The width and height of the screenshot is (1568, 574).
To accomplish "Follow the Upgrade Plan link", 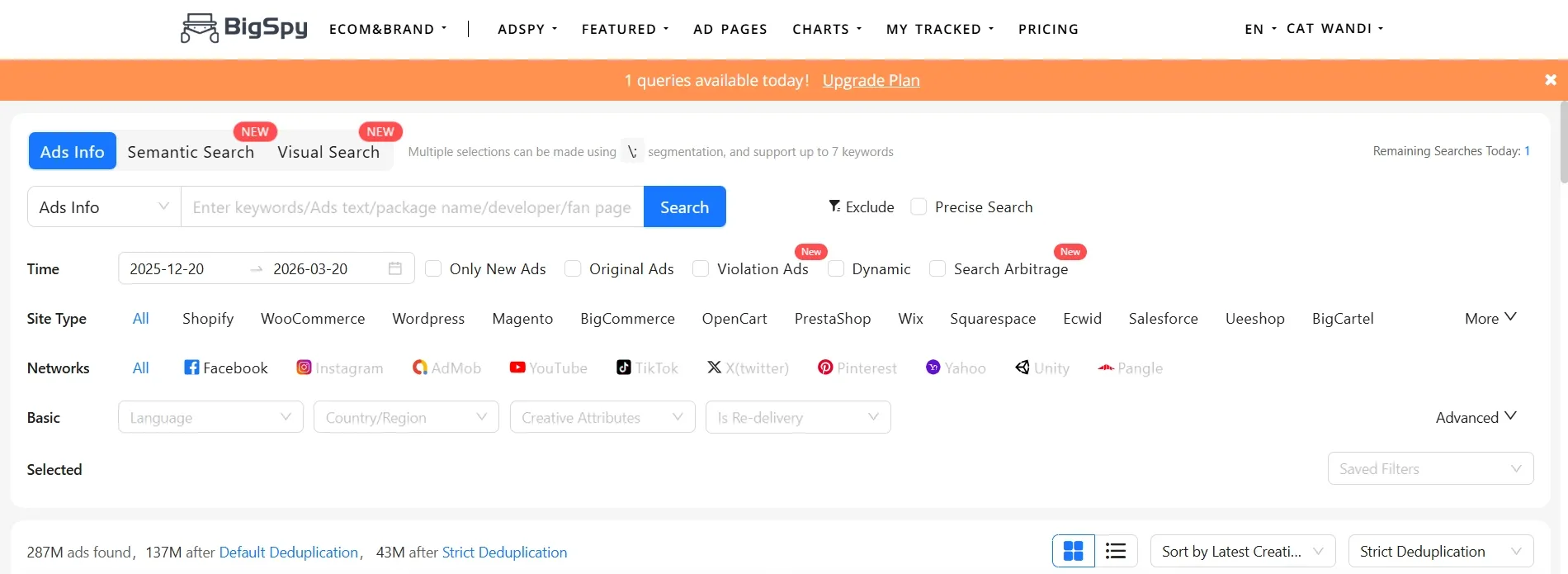I will pos(871,80).
